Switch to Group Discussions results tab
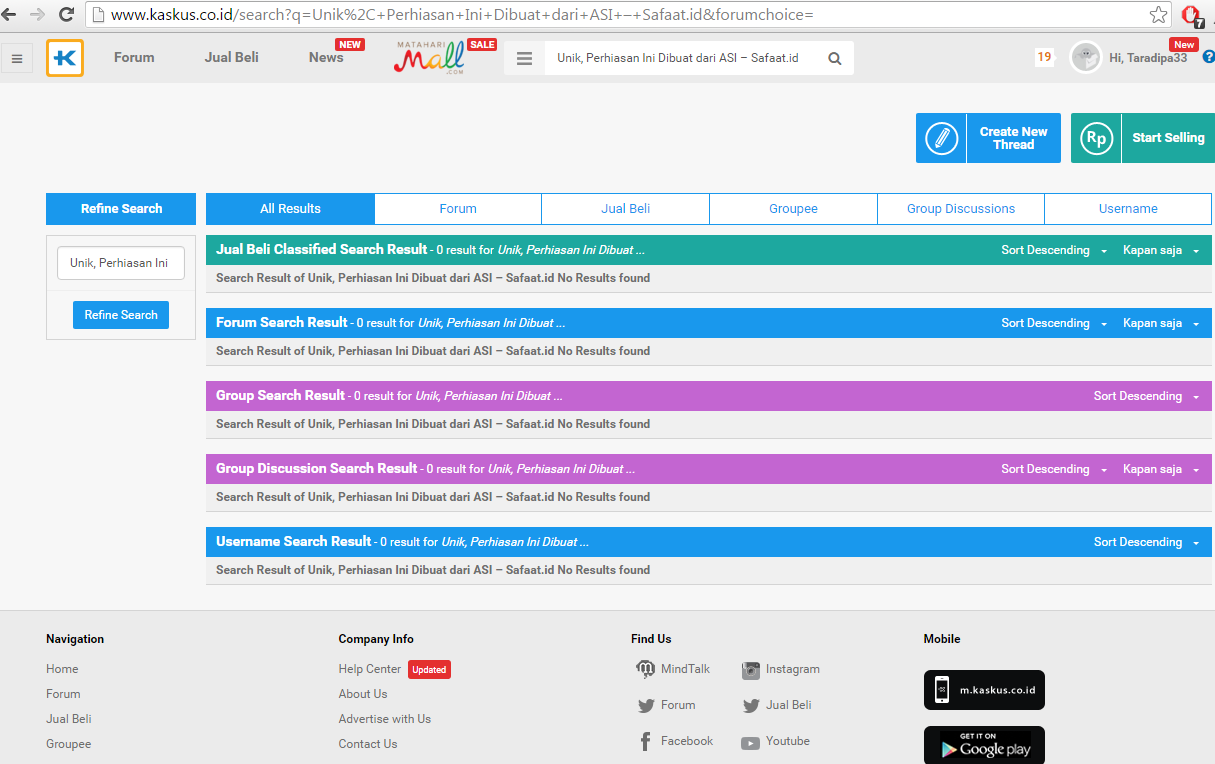1215x764 pixels. (961, 209)
